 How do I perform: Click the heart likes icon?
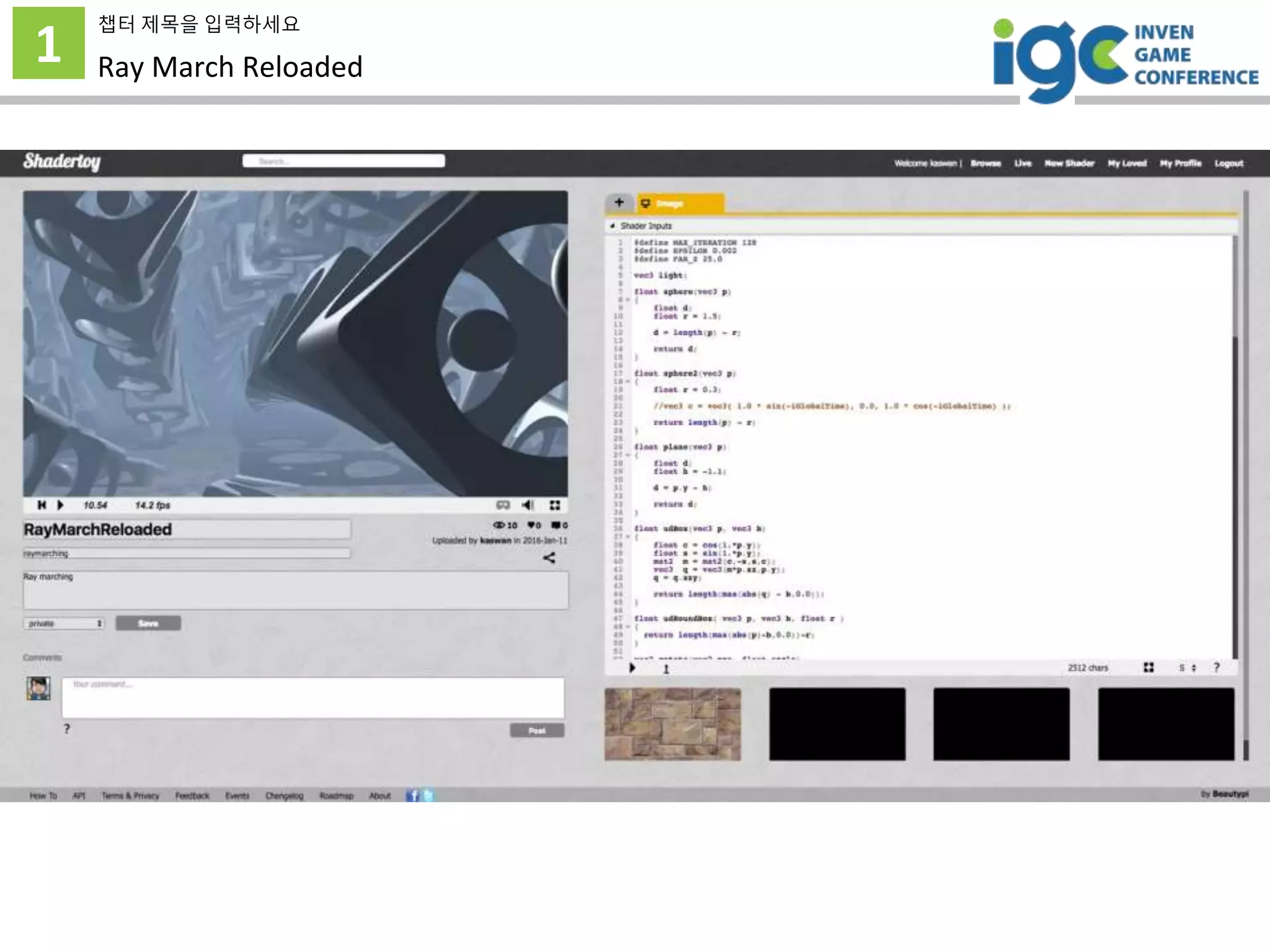[531, 525]
